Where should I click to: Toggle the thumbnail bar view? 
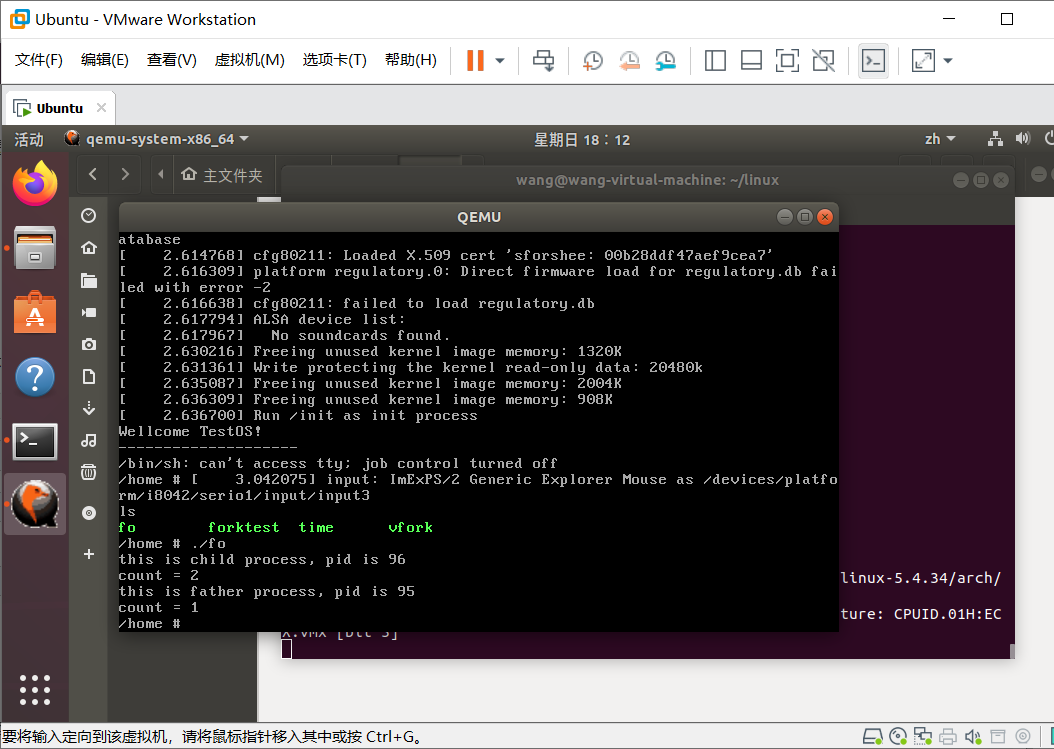(751, 61)
